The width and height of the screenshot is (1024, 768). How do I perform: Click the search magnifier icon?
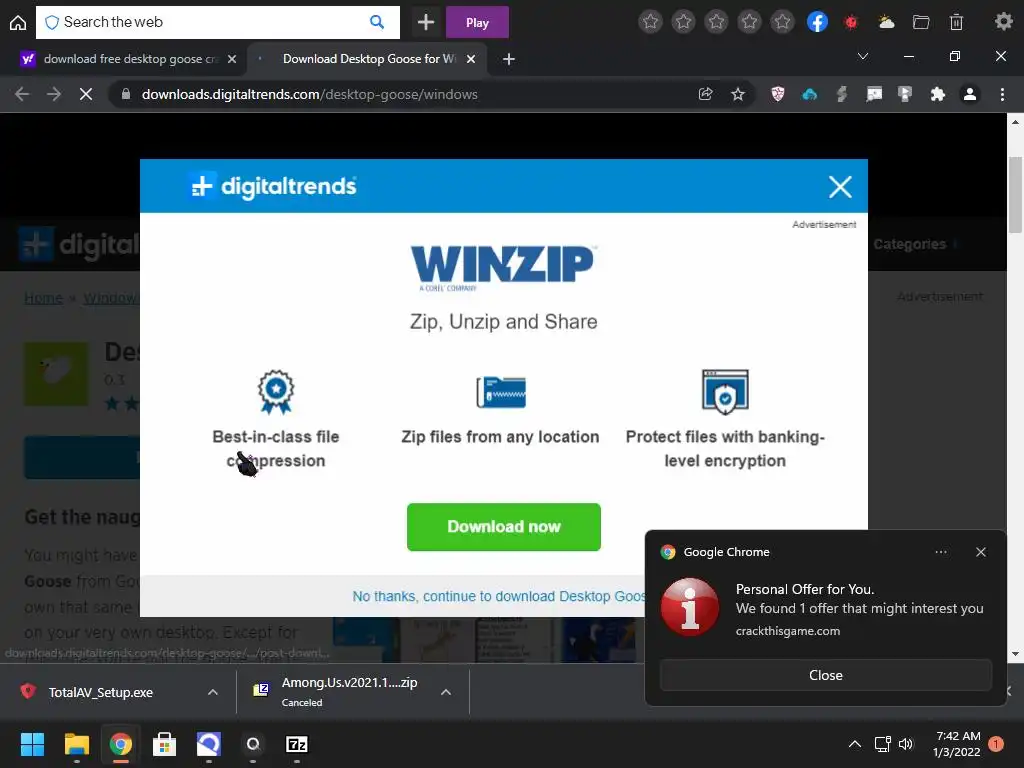377,22
